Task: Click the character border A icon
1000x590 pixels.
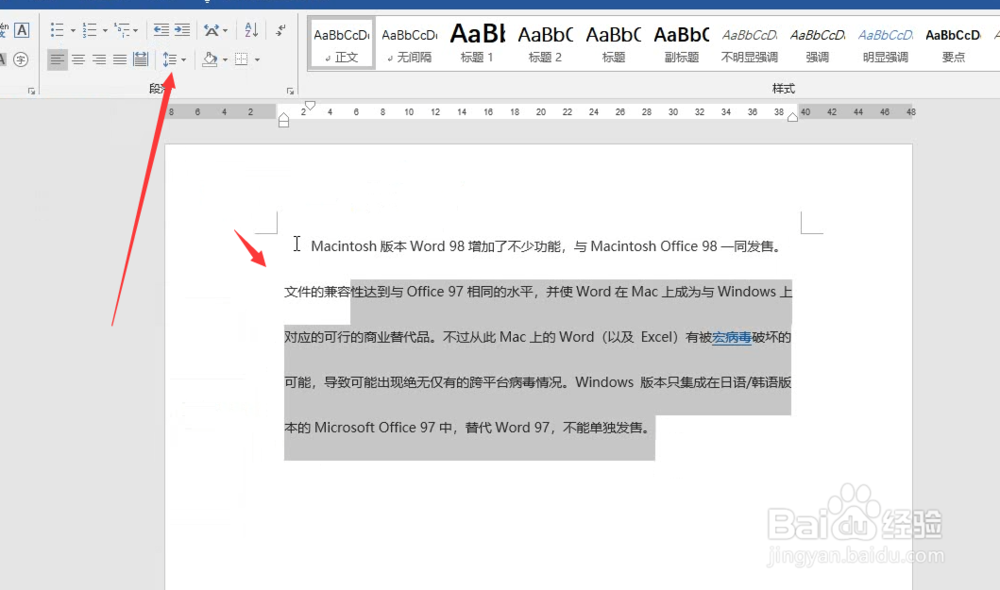Action: point(22,30)
